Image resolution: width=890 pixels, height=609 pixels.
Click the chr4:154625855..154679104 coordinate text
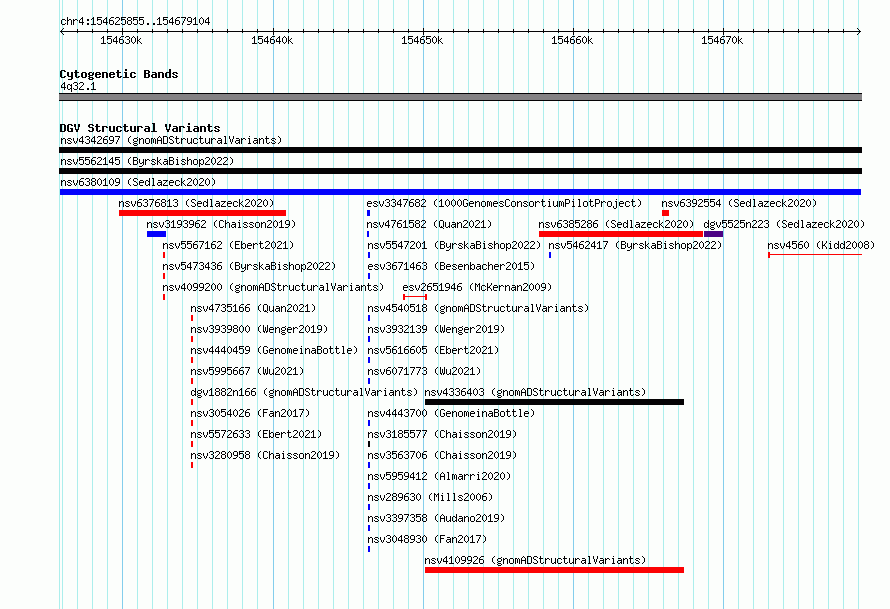(x=135, y=21)
